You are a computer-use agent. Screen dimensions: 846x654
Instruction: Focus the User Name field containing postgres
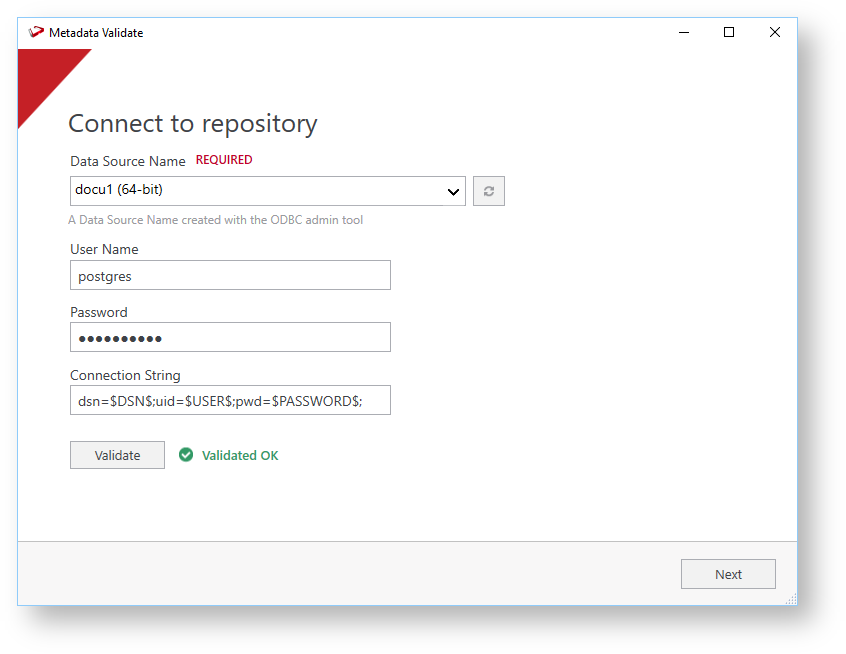click(x=230, y=275)
